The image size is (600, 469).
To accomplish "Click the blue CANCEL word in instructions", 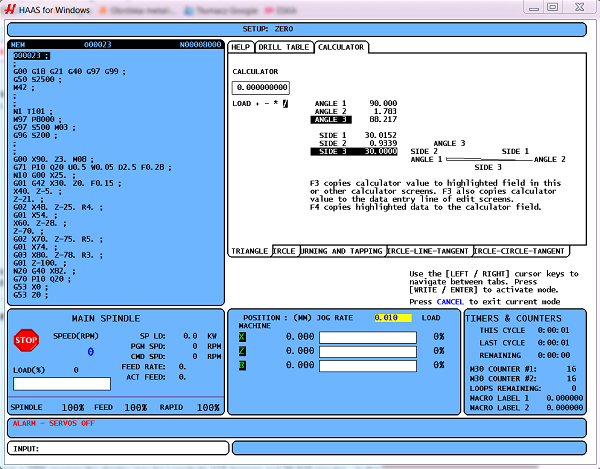I will tap(450, 302).
